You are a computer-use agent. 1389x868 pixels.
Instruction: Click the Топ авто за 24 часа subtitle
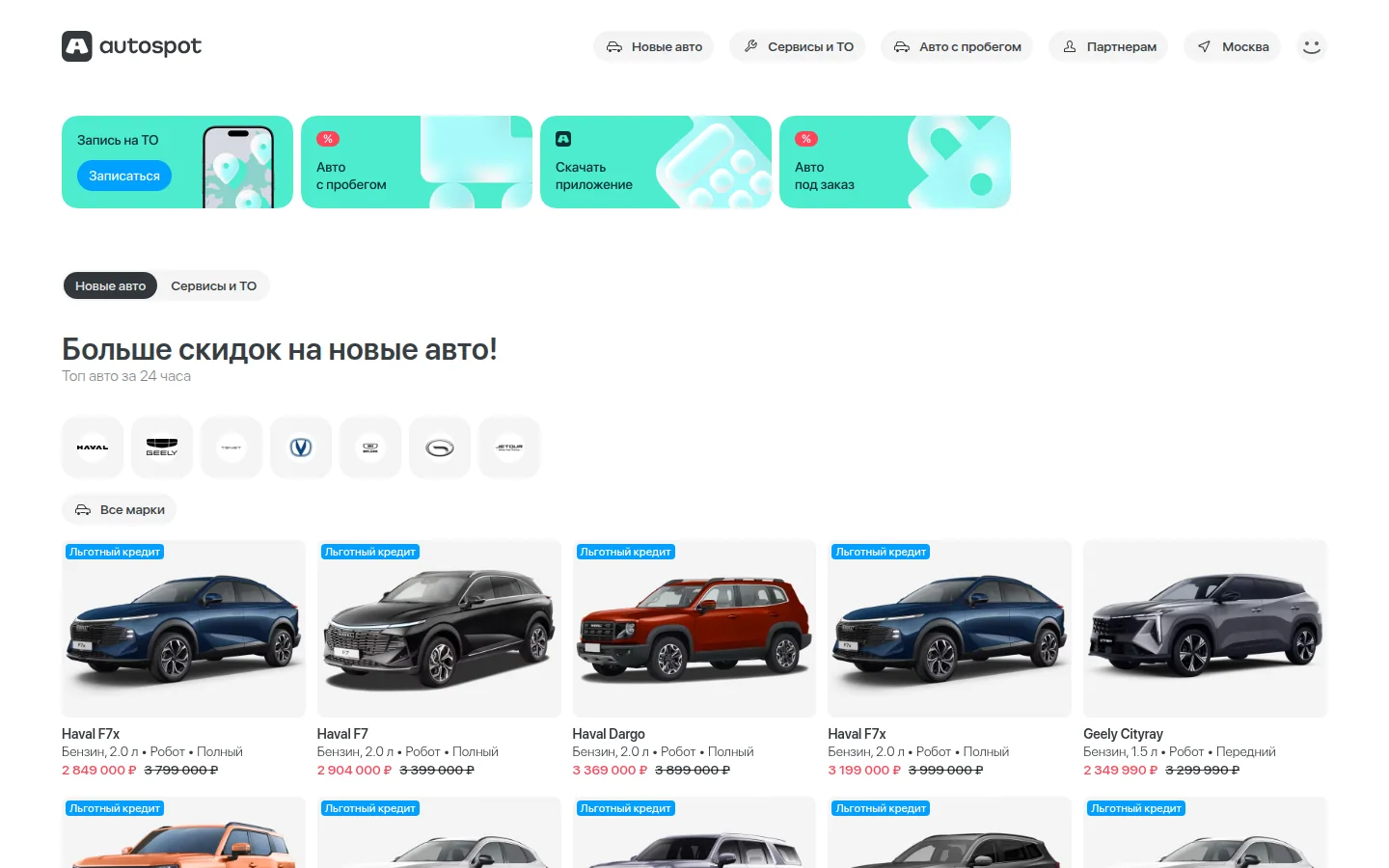(126, 376)
